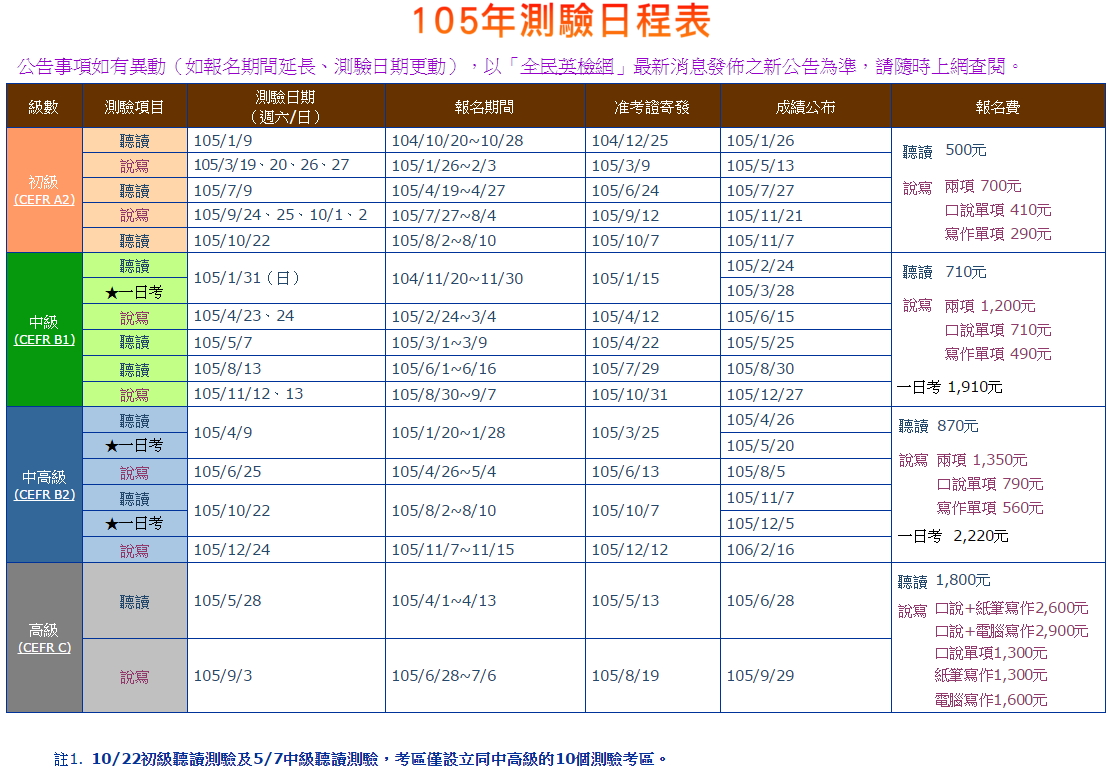Open the 全民英檢網 link in the notice
The image size is (1109, 769).
(x=567, y=67)
